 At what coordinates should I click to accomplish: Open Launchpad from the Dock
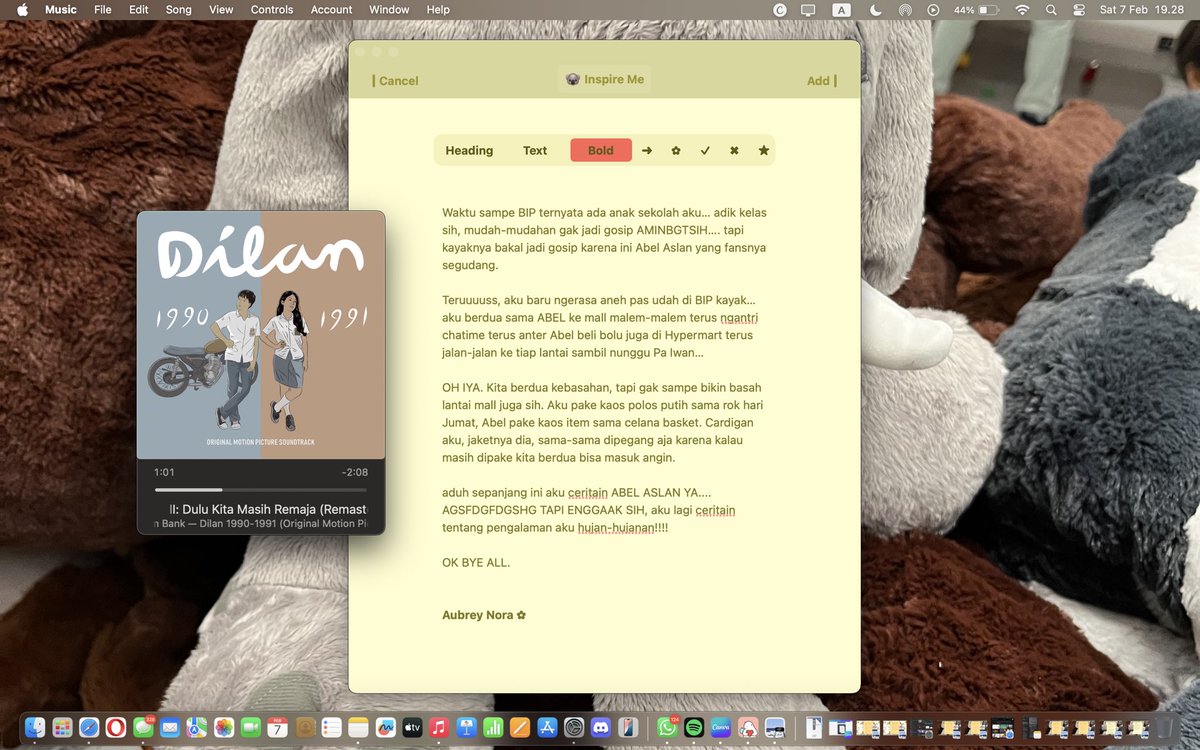pyautogui.click(x=62, y=728)
